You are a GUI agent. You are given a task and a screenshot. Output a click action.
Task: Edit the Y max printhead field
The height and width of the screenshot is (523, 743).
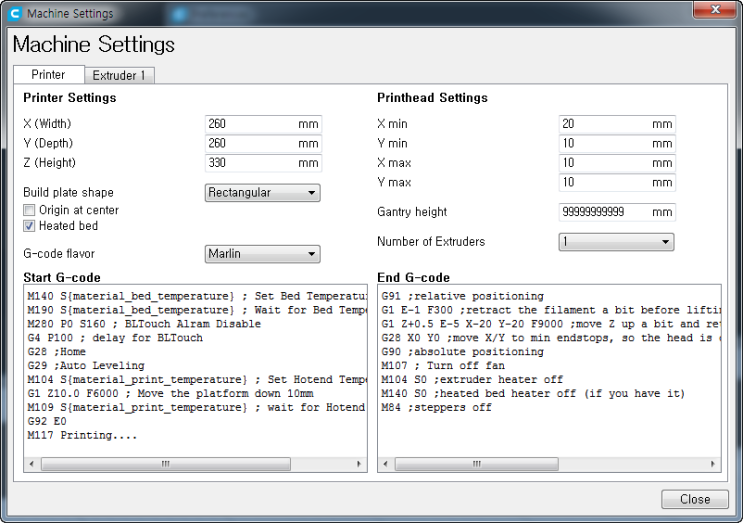click(617, 182)
